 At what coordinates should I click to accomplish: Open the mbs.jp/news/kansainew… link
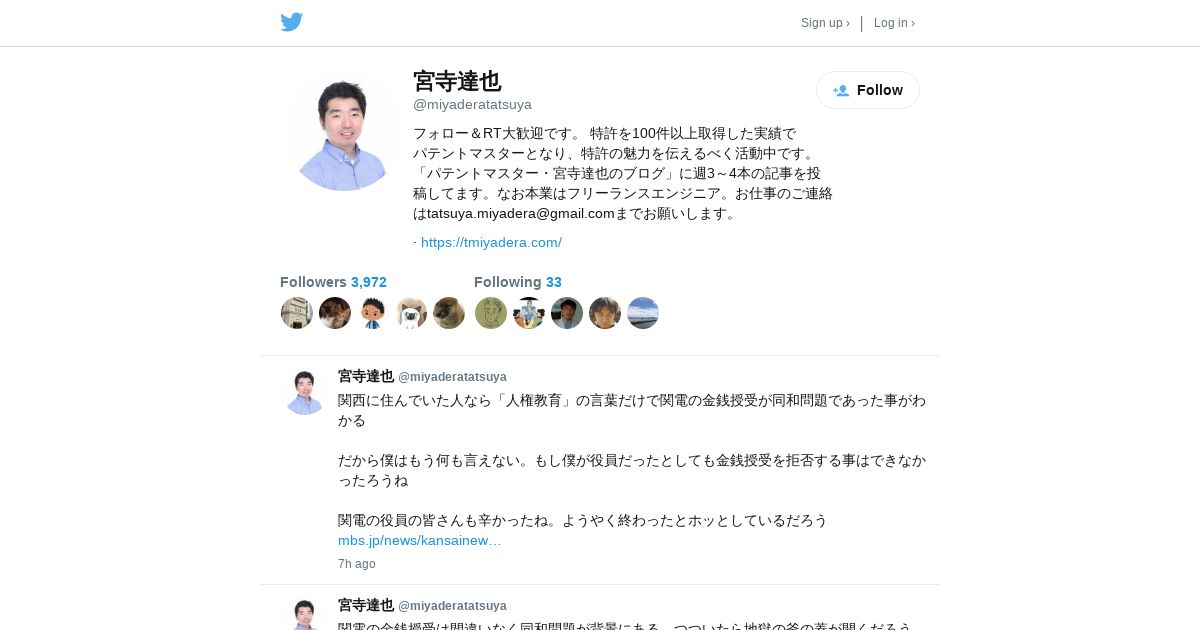click(420, 540)
